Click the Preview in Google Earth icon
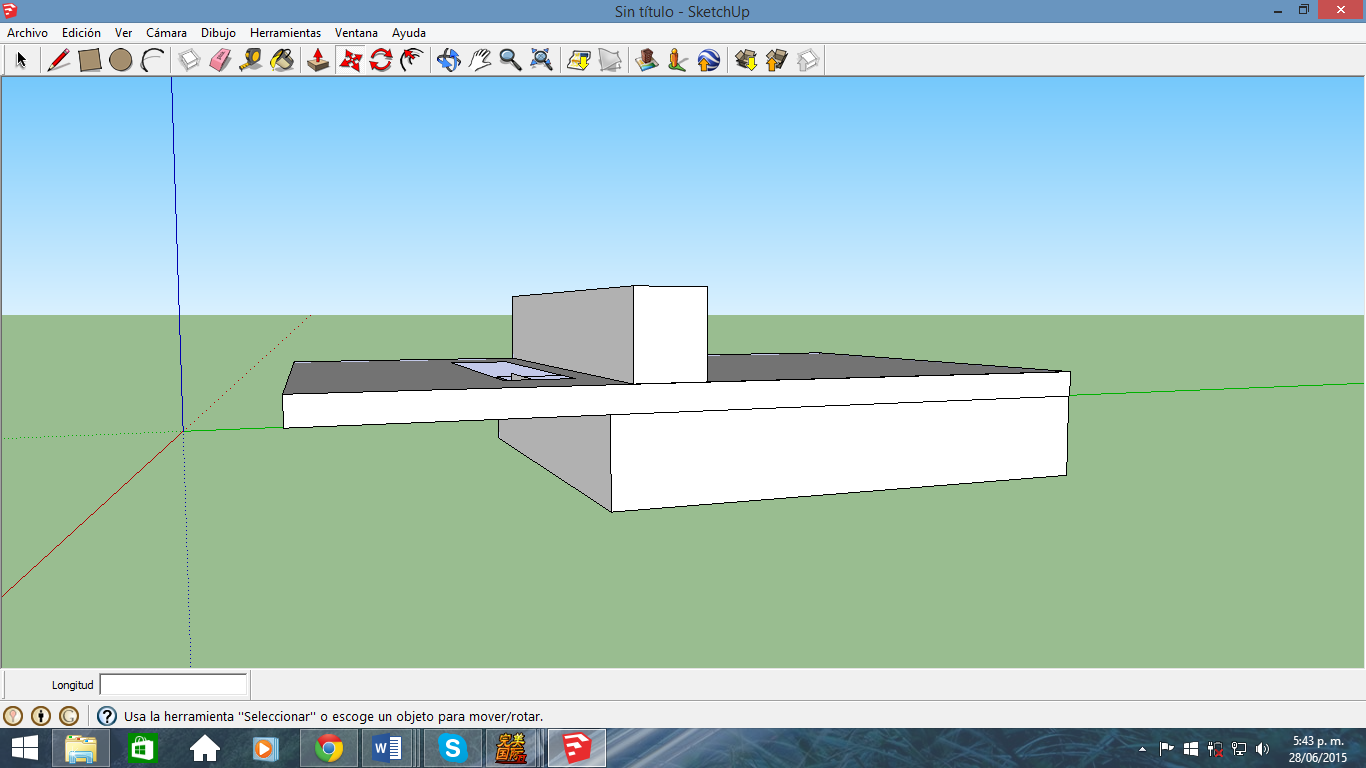1366x768 pixels. (709, 60)
